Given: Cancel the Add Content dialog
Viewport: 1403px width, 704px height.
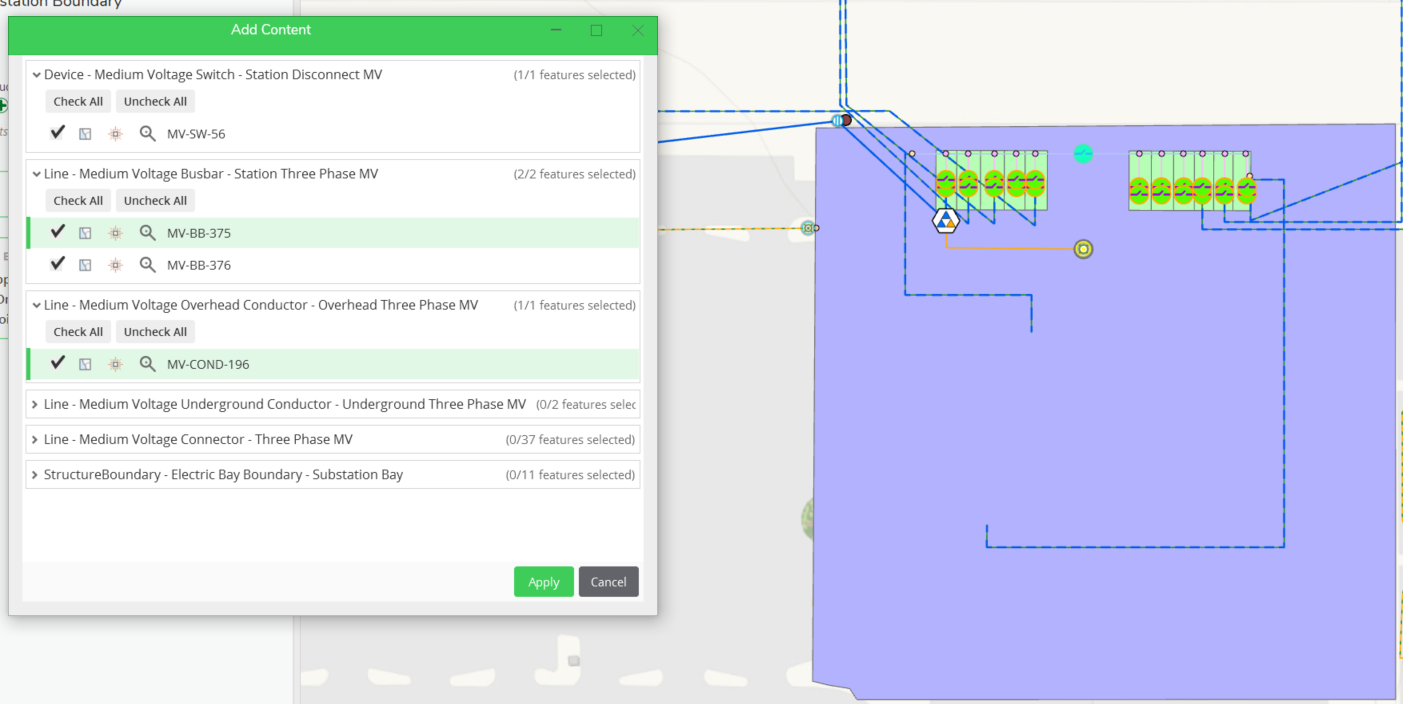Looking at the screenshot, I should (x=608, y=581).
